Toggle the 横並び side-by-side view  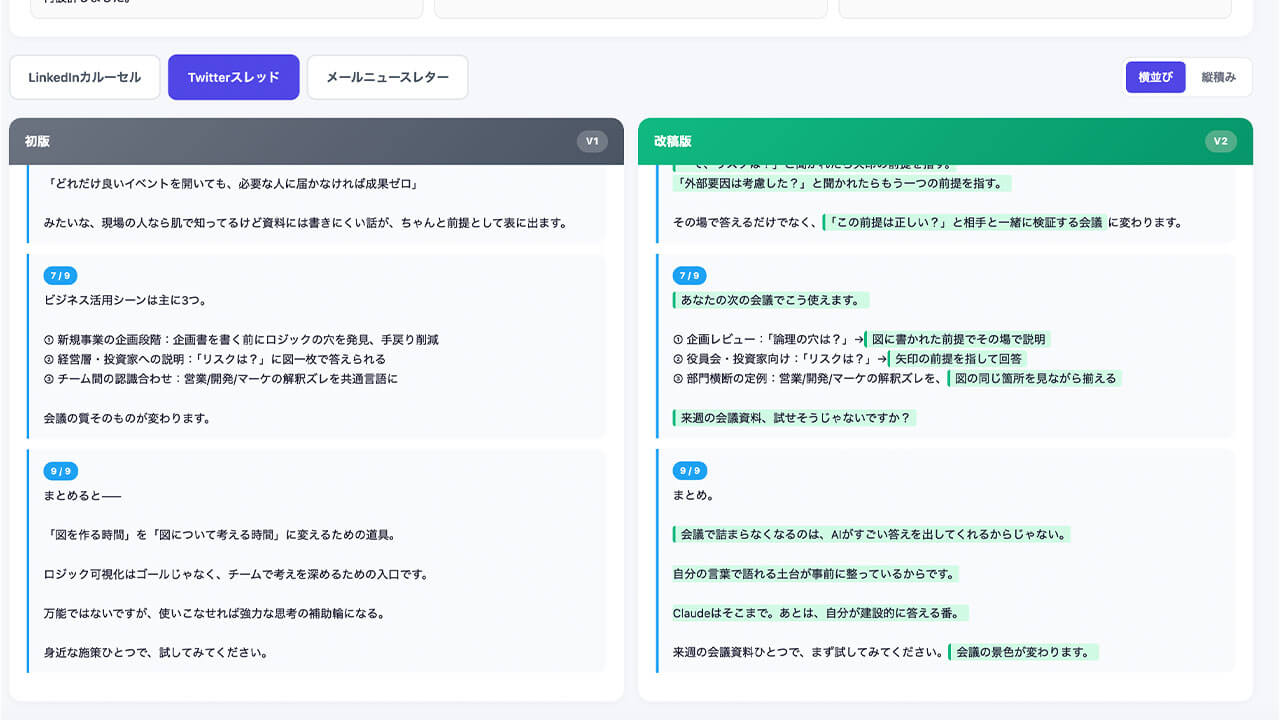(x=1155, y=77)
